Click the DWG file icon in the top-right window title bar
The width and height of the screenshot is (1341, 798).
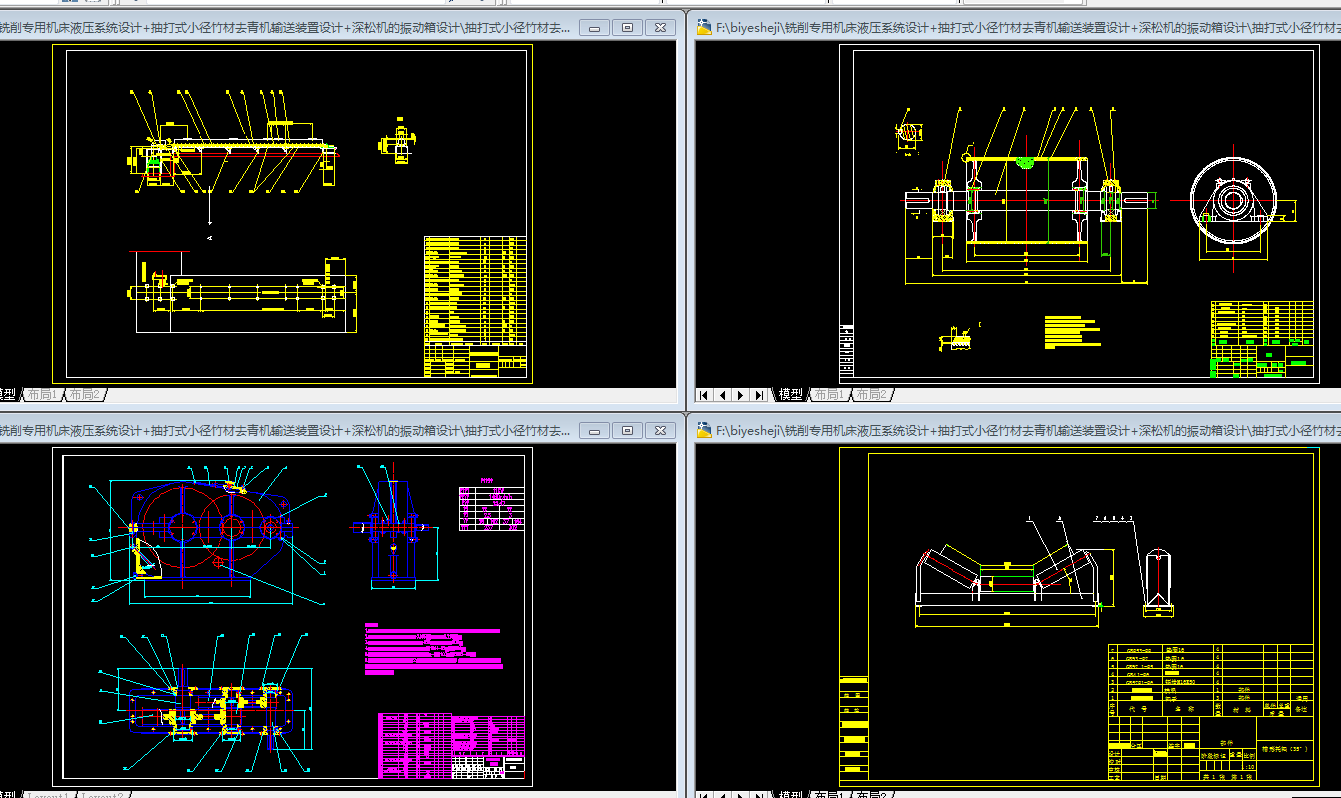704,28
